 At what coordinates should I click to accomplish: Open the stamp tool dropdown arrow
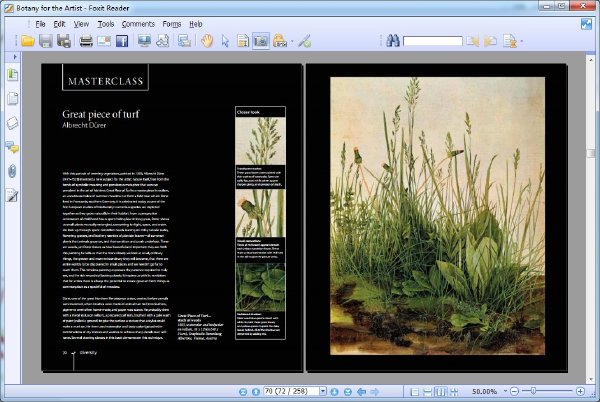[292, 41]
